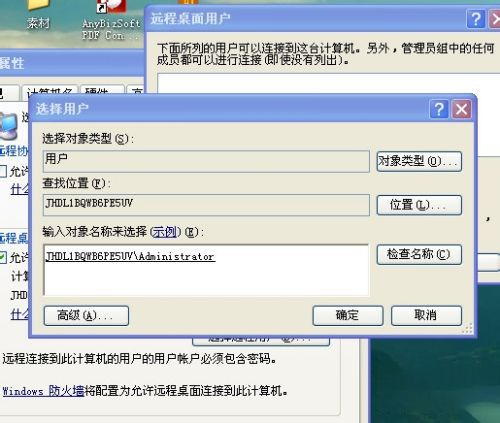Toggle the unchecked 允许 remote assistance checkbox
This screenshot has height=423, width=500.
tap(3, 171)
